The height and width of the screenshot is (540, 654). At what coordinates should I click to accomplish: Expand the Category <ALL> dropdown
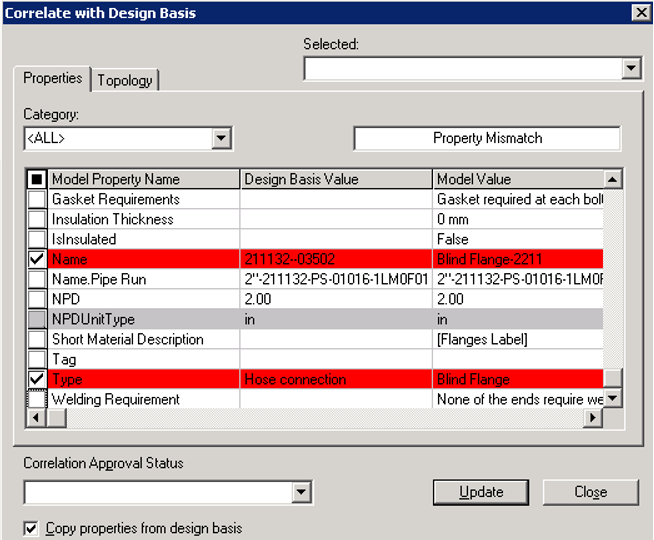click(x=222, y=138)
